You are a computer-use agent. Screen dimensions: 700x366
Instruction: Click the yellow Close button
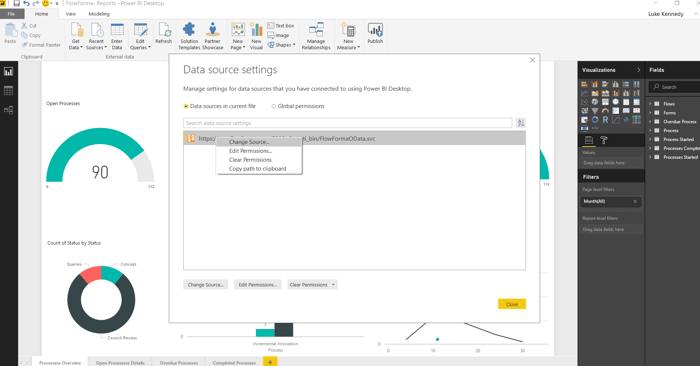(512, 304)
